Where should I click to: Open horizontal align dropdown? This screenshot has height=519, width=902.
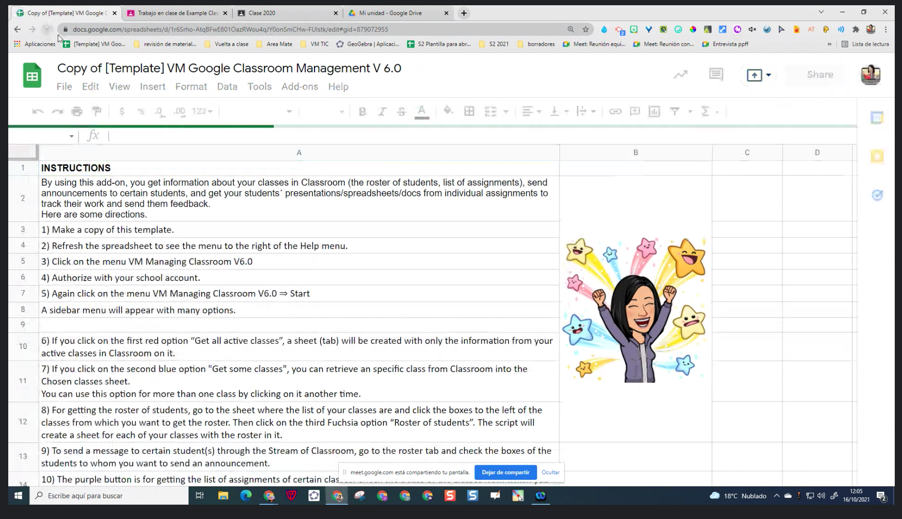531,112
